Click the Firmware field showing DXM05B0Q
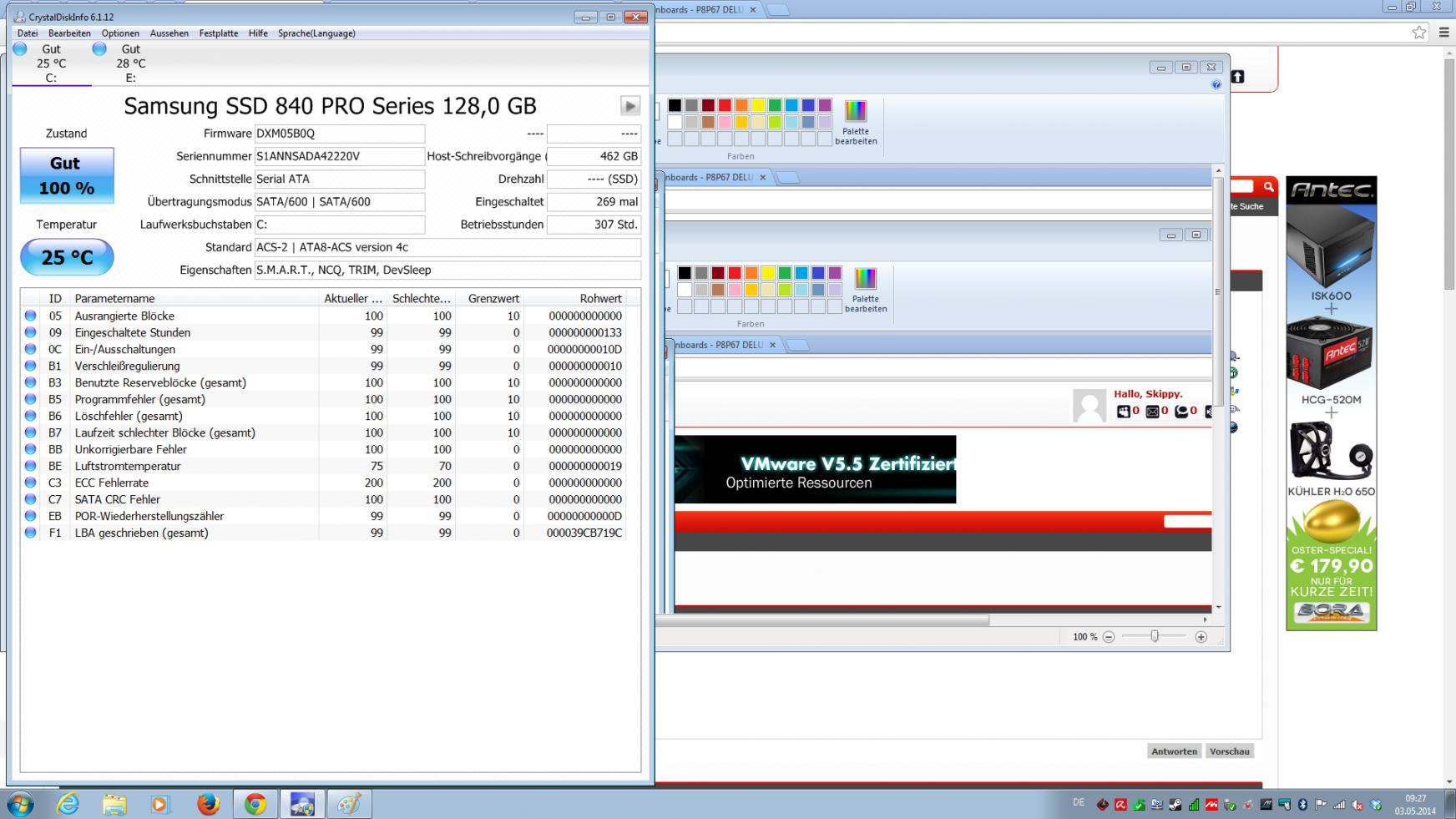Viewport: 1456px width, 819px height. point(339,134)
